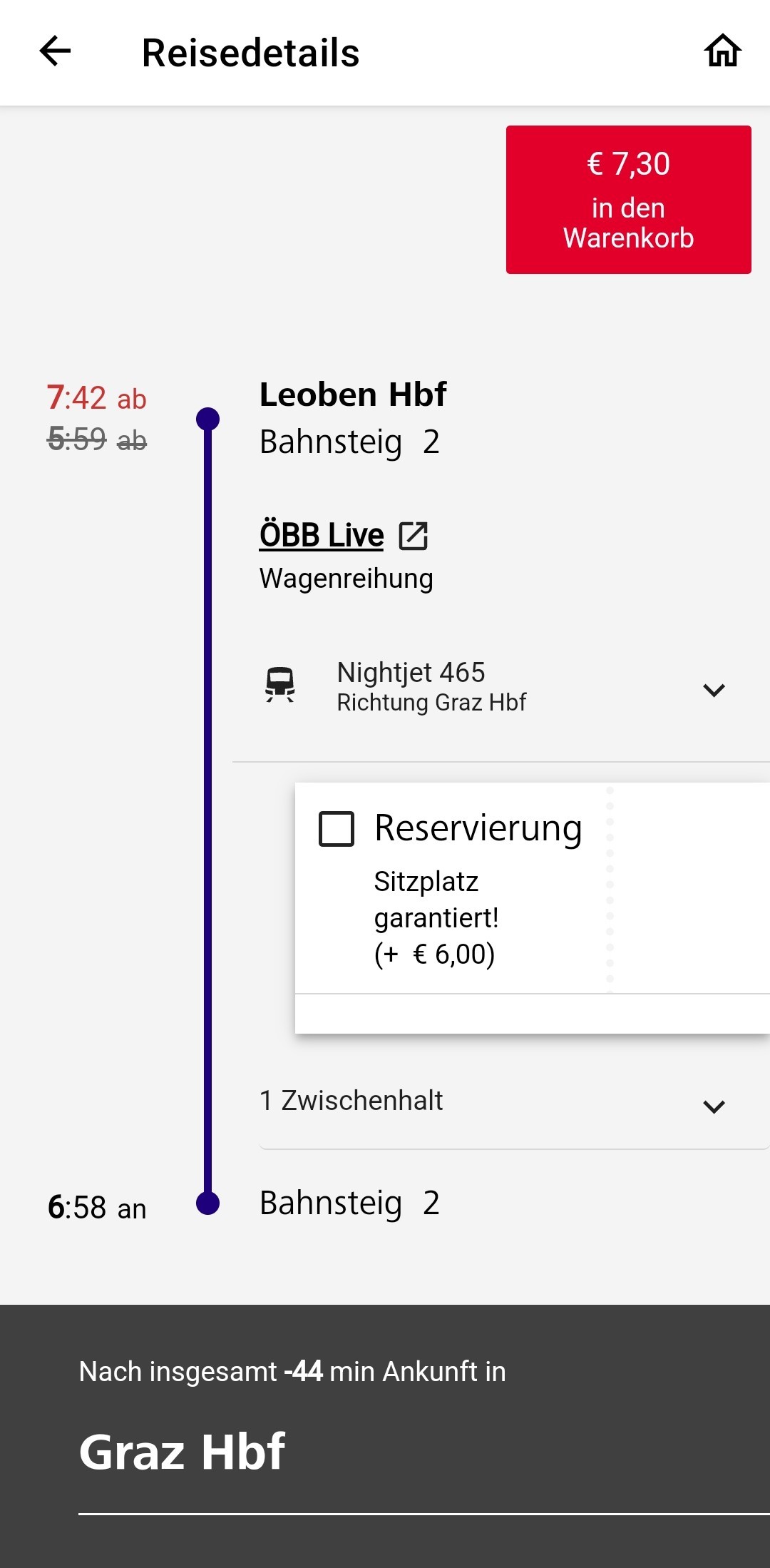Viewport: 770px width, 1568px height.
Task: Tap the Graz Hbf destination heading
Action: pyautogui.click(x=183, y=1452)
